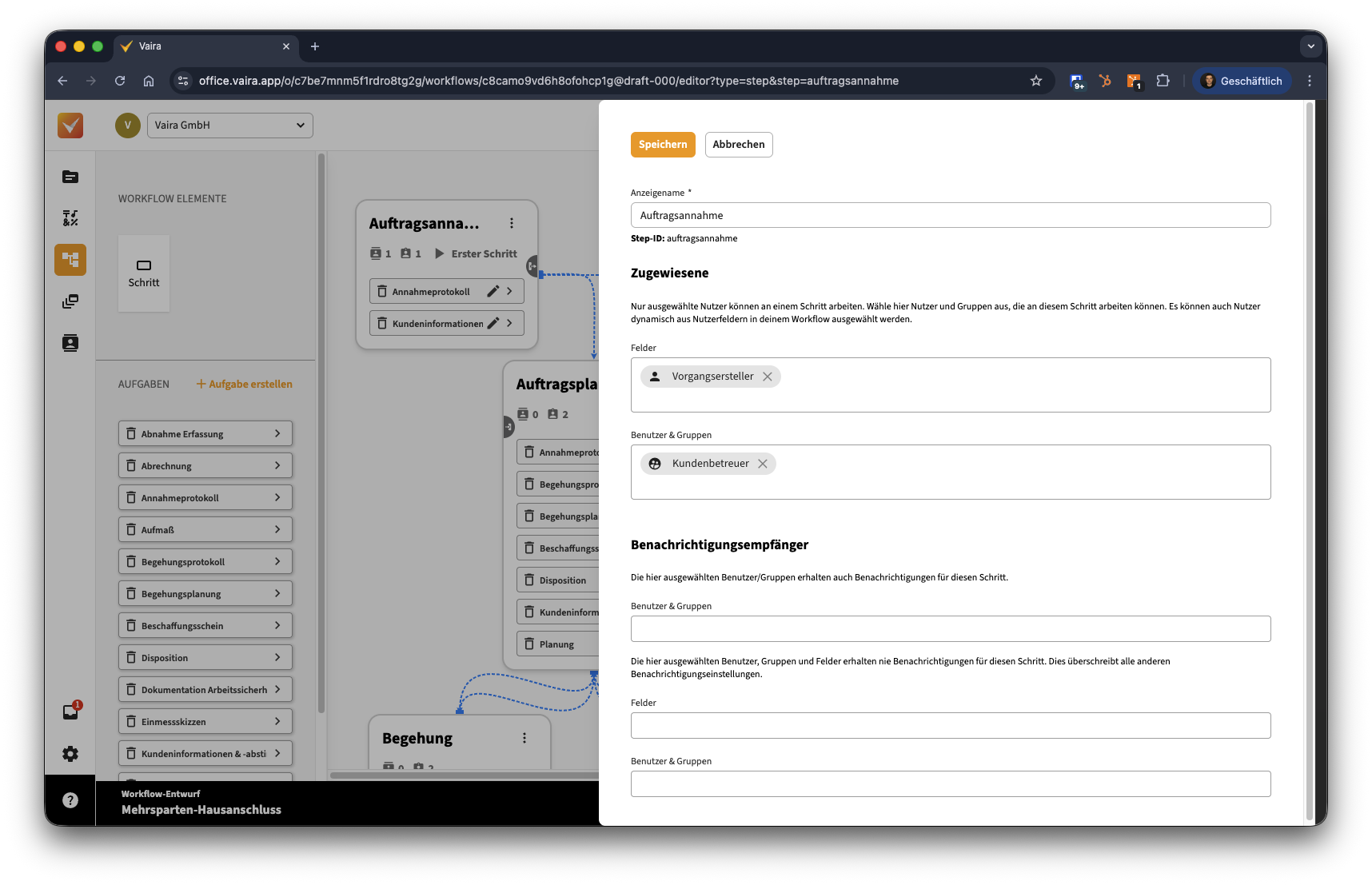Click the Anzeigename input field
Screen dimensions: 1372x885
point(950,215)
